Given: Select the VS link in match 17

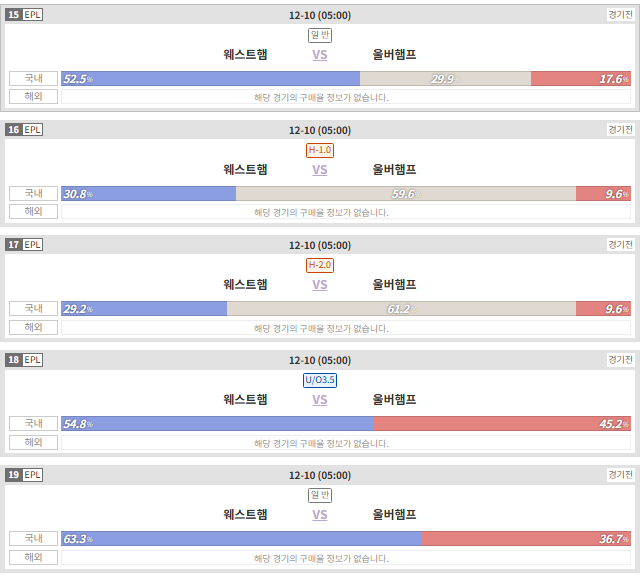Looking at the screenshot, I should coord(319,284).
